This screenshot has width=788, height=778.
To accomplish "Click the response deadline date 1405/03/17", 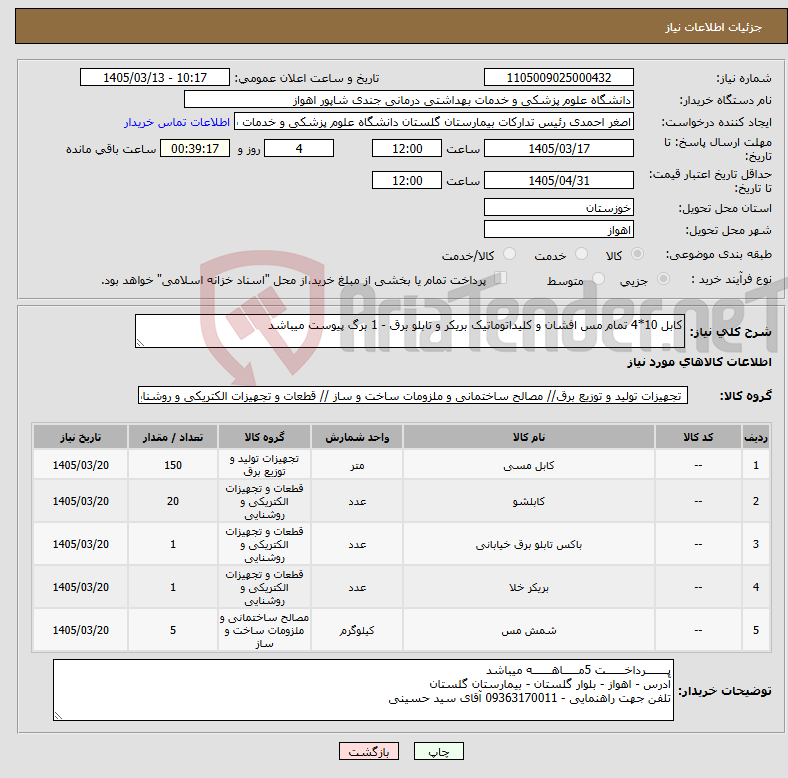I will tap(558, 148).
